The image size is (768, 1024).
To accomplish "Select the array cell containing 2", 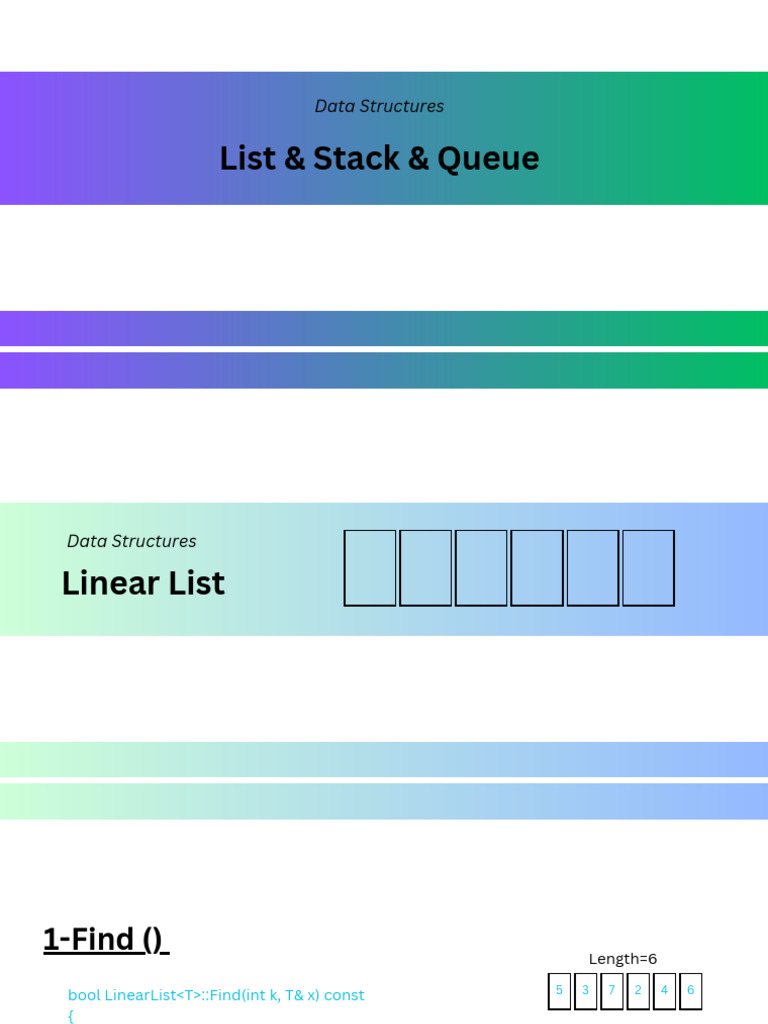I will [638, 991].
